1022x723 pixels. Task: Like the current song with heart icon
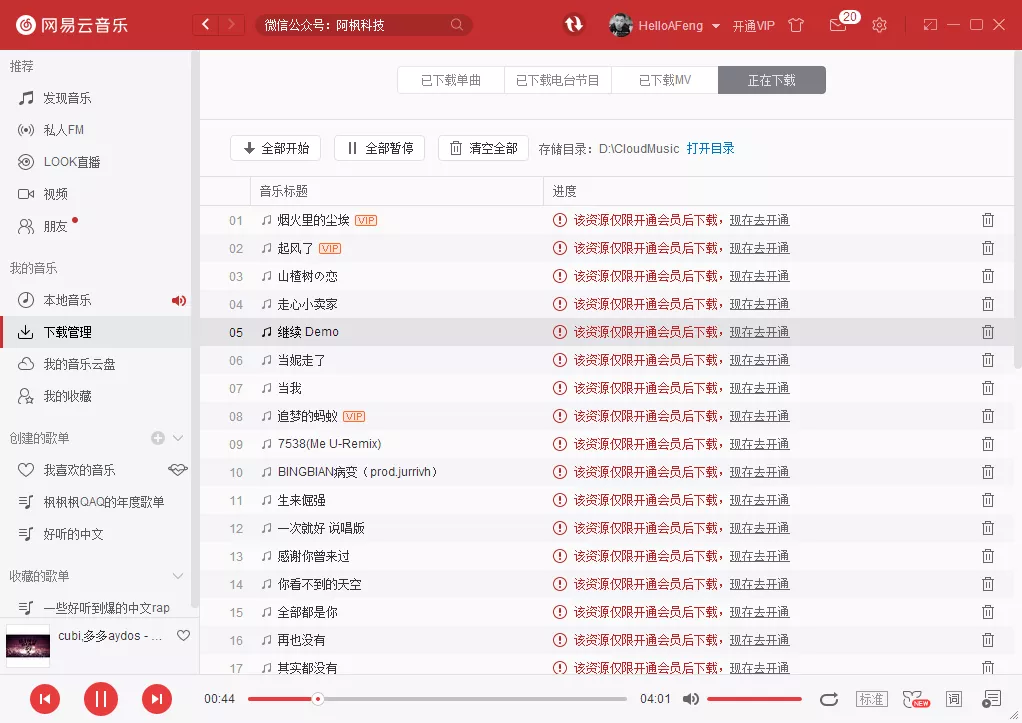[x=184, y=636]
